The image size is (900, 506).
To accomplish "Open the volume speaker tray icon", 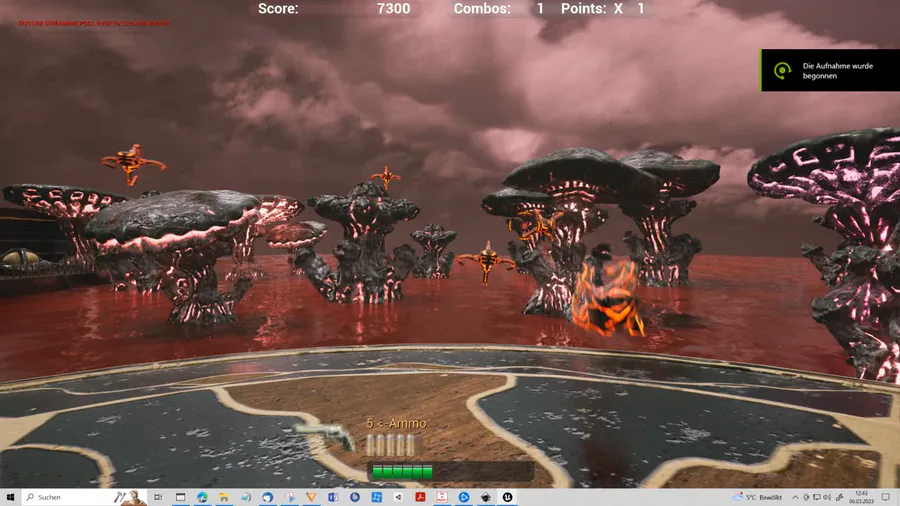I will click(827, 497).
